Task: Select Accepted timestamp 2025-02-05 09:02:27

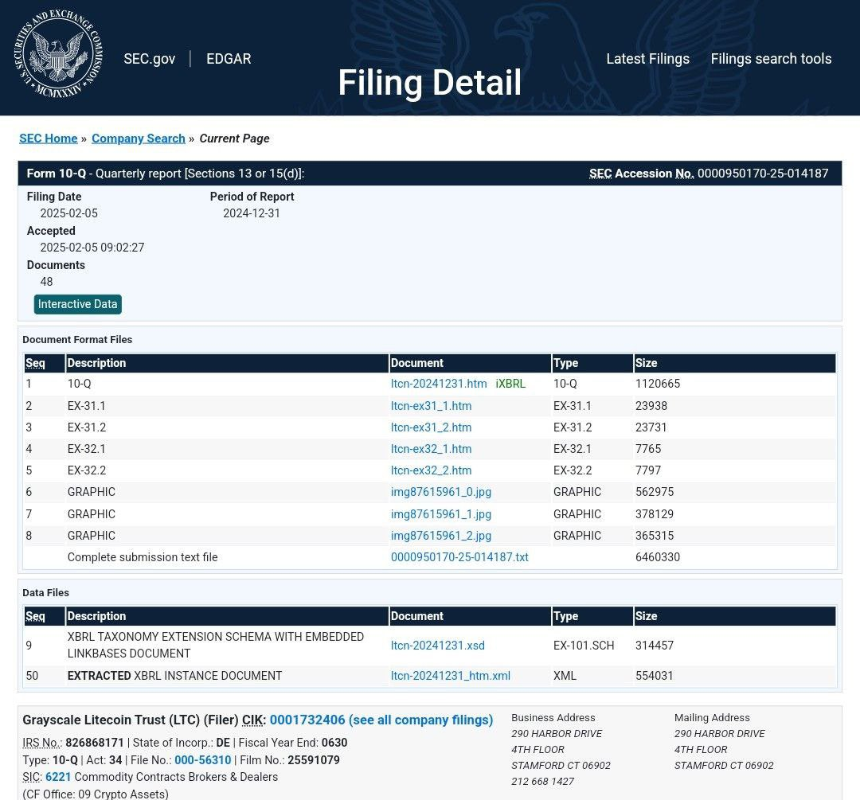Action: [x=92, y=247]
